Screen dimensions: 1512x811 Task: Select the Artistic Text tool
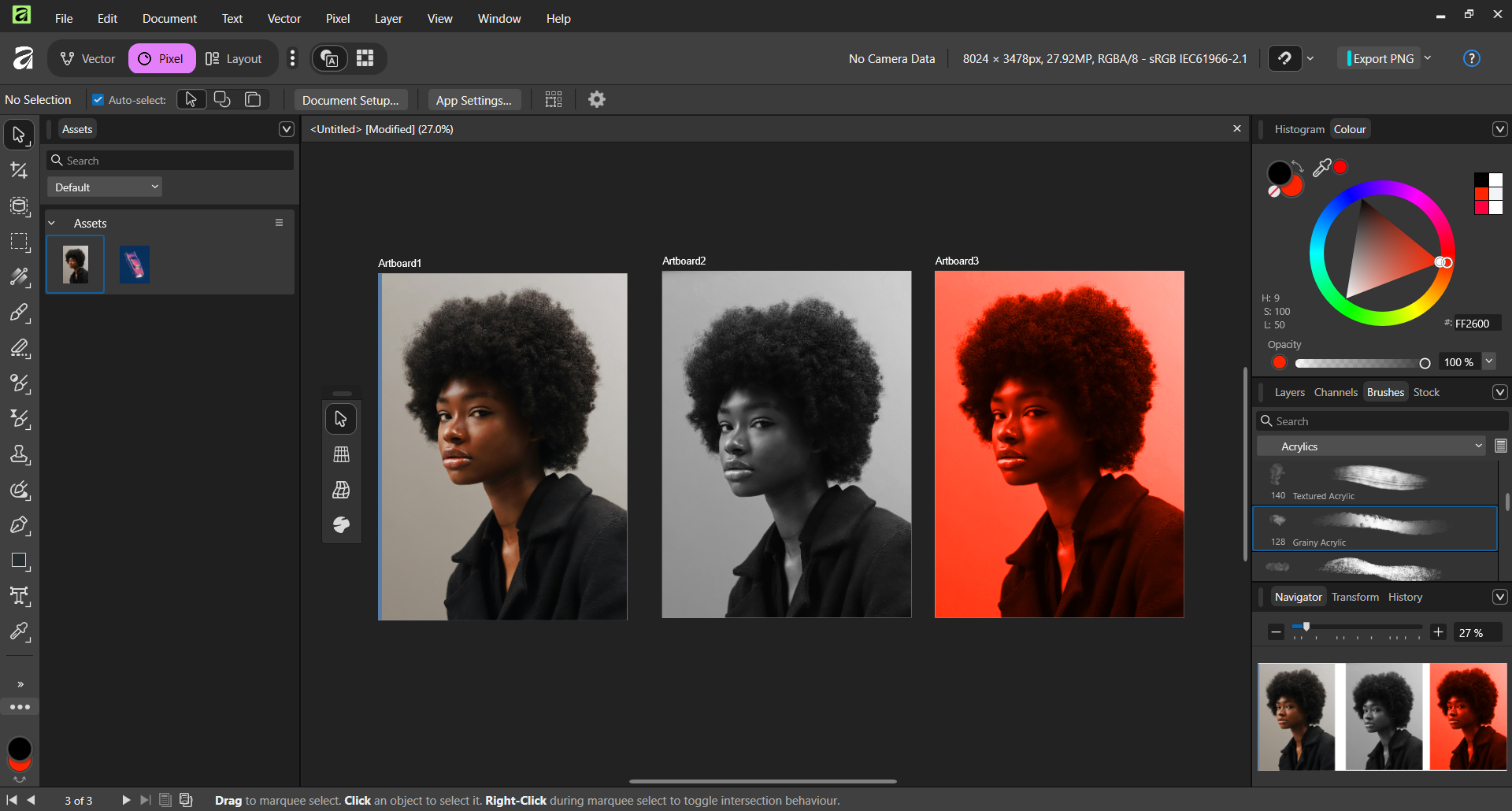coord(19,596)
